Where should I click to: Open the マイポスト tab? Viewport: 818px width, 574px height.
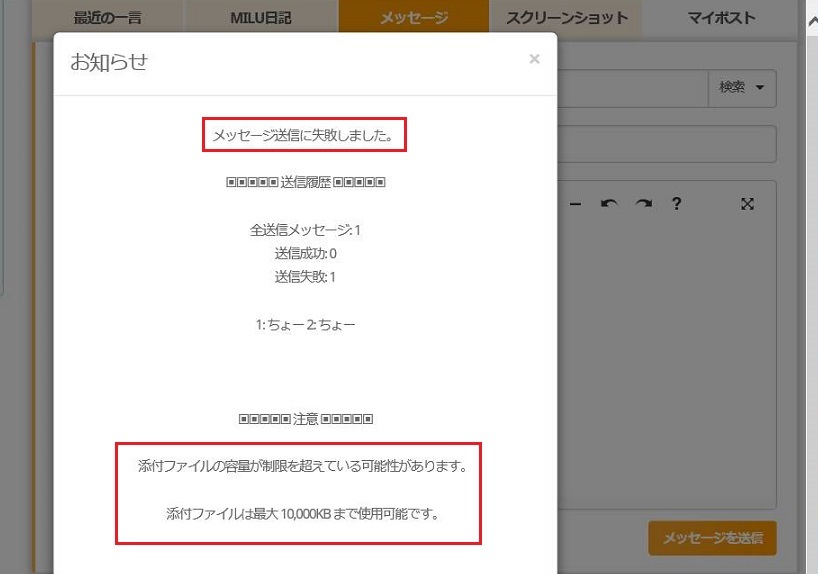[x=721, y=18]
